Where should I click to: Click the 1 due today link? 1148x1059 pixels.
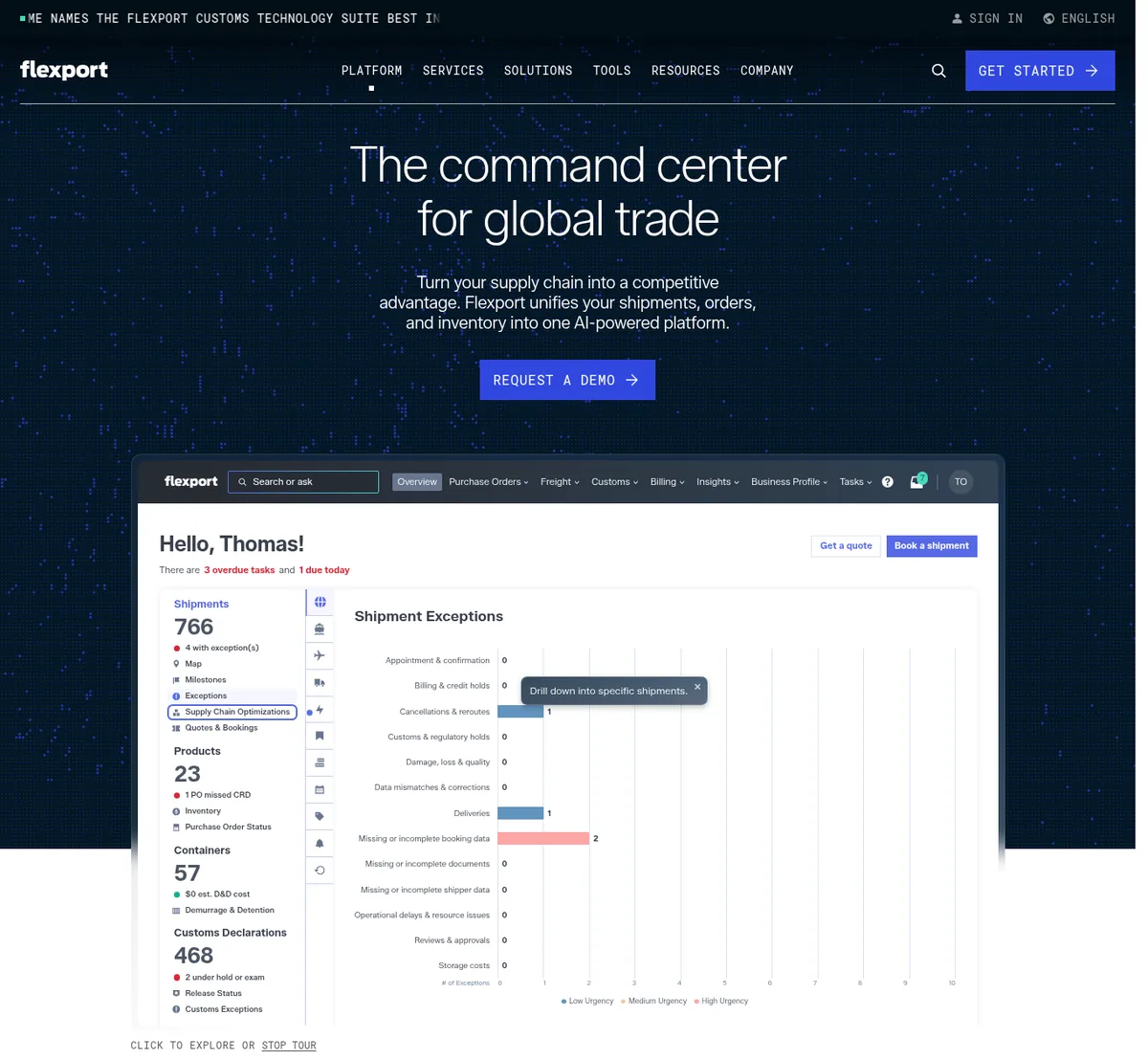click(324, 570)
